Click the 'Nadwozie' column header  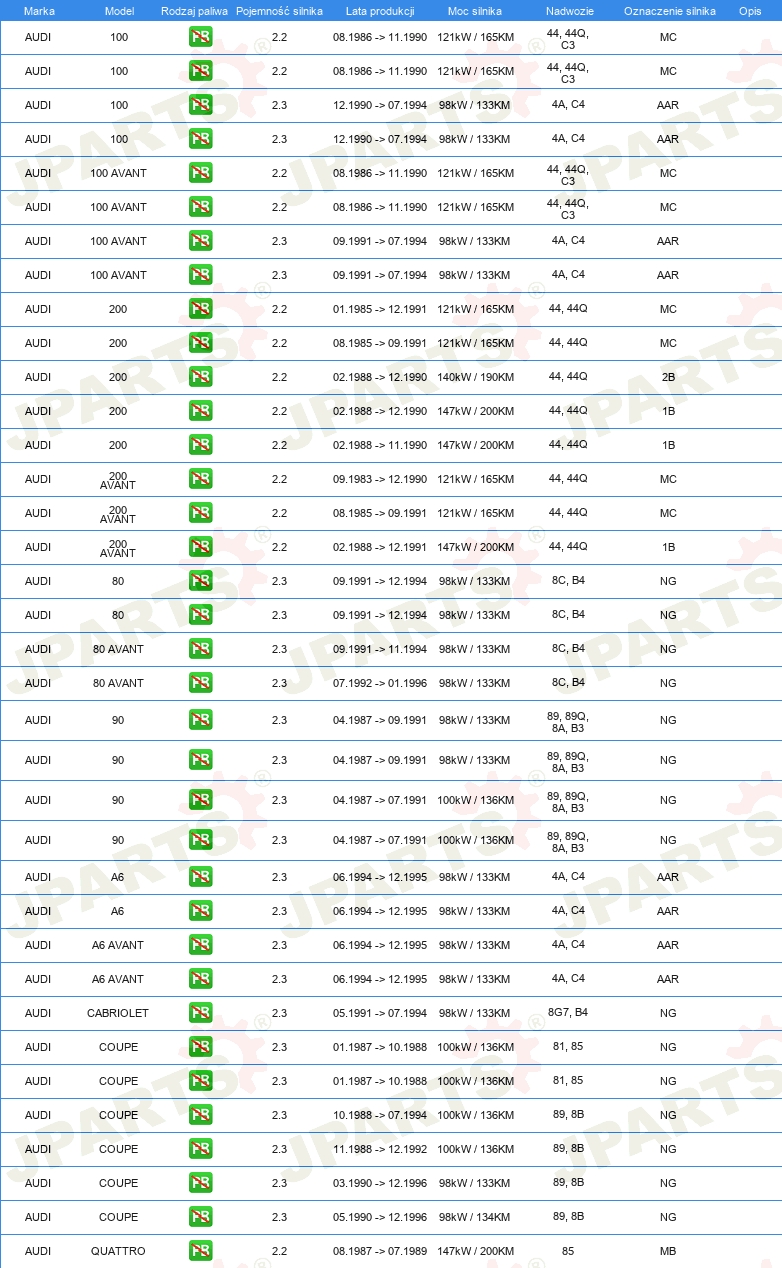point(568,11)
